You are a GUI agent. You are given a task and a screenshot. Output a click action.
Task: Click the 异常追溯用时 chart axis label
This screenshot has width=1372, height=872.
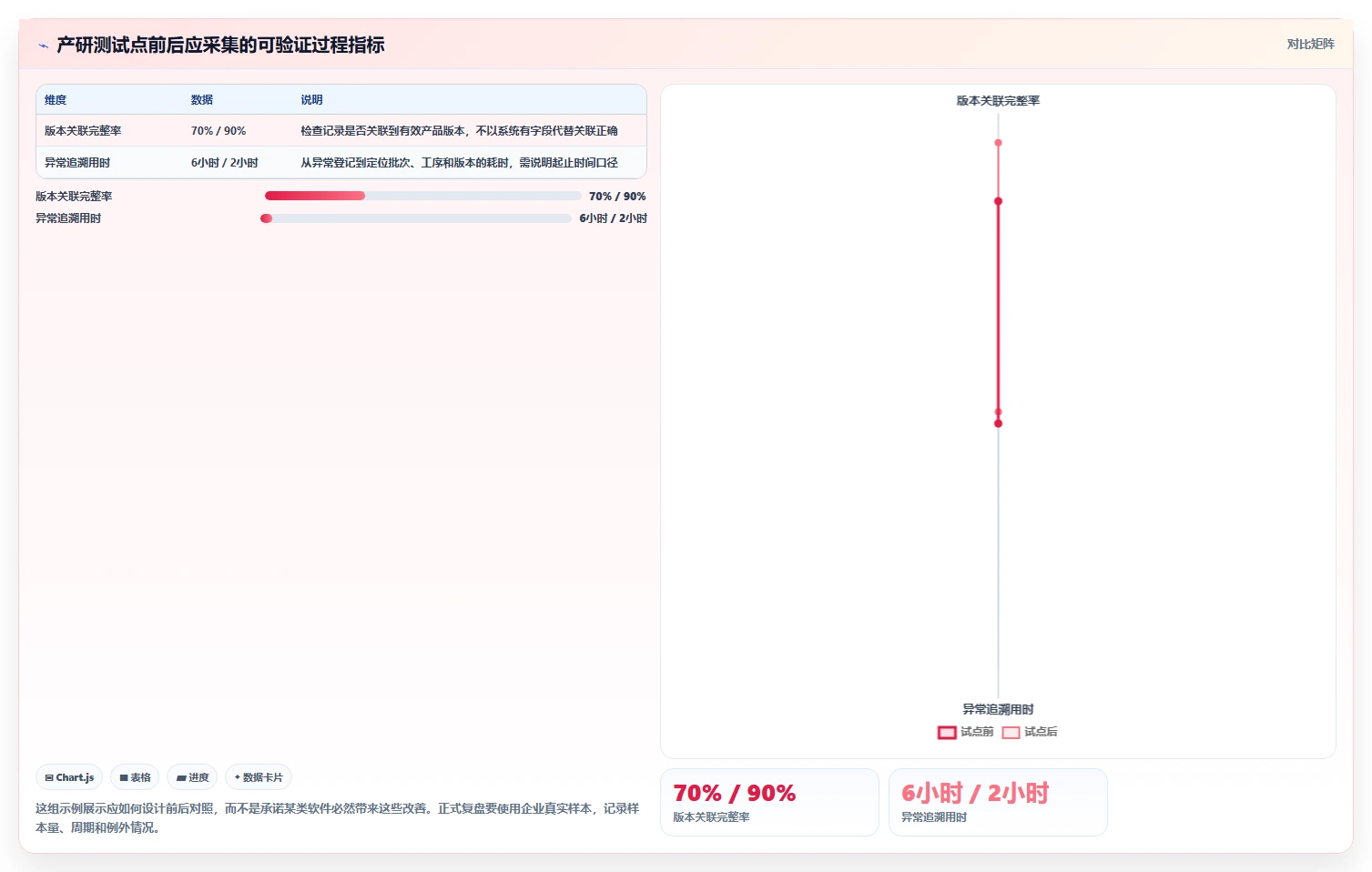[998, 709]
